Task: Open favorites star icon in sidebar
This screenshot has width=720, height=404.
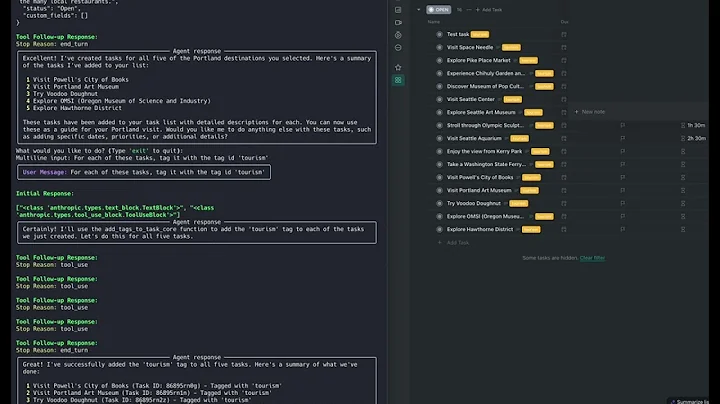Action: point(398,67)
